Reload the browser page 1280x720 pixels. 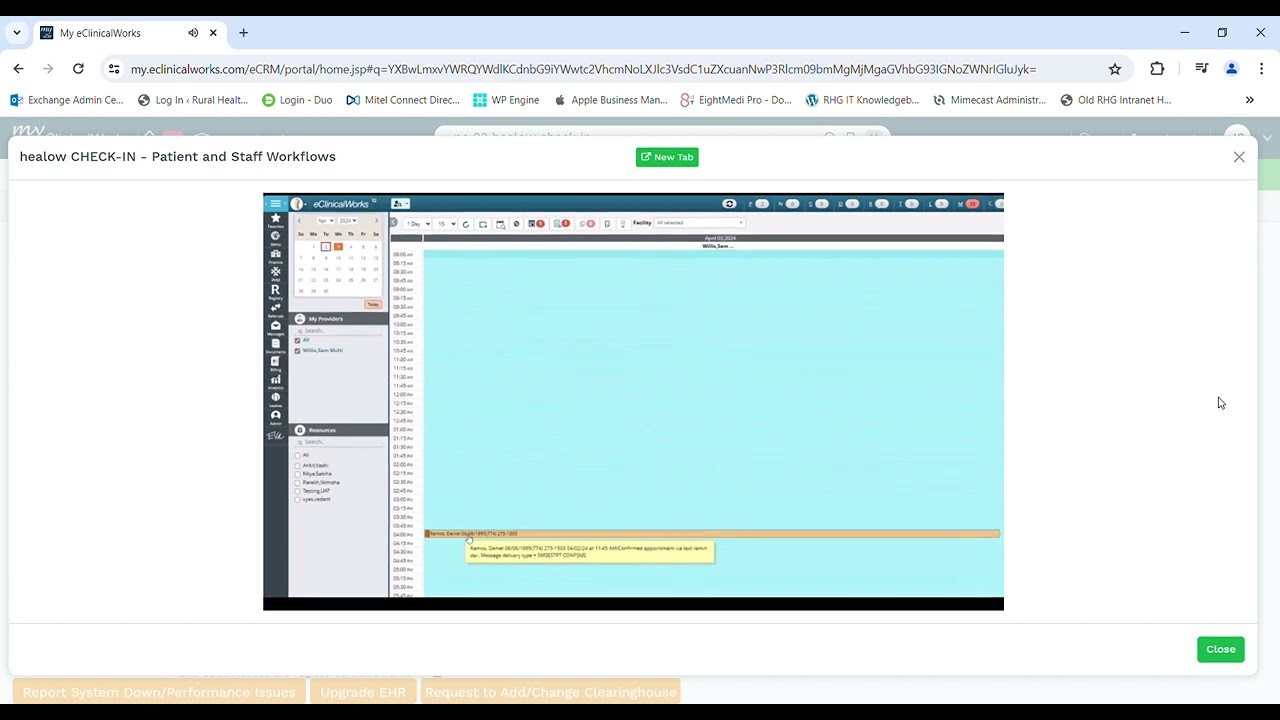click(x=78, y=69)
